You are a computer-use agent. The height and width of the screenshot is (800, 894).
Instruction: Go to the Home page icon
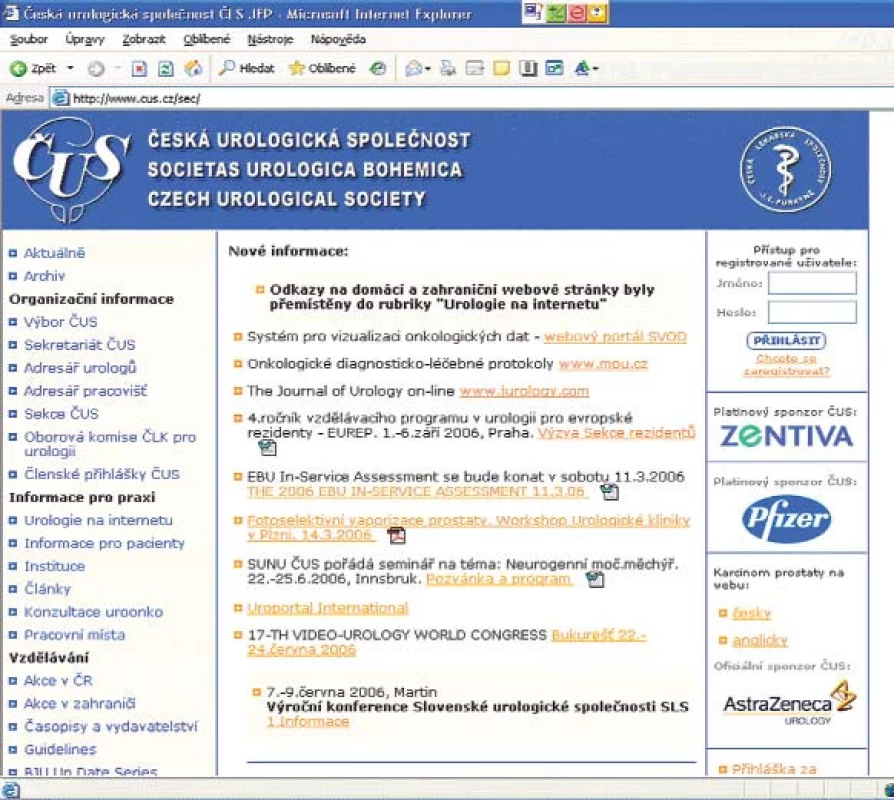[x=193, y=68]
